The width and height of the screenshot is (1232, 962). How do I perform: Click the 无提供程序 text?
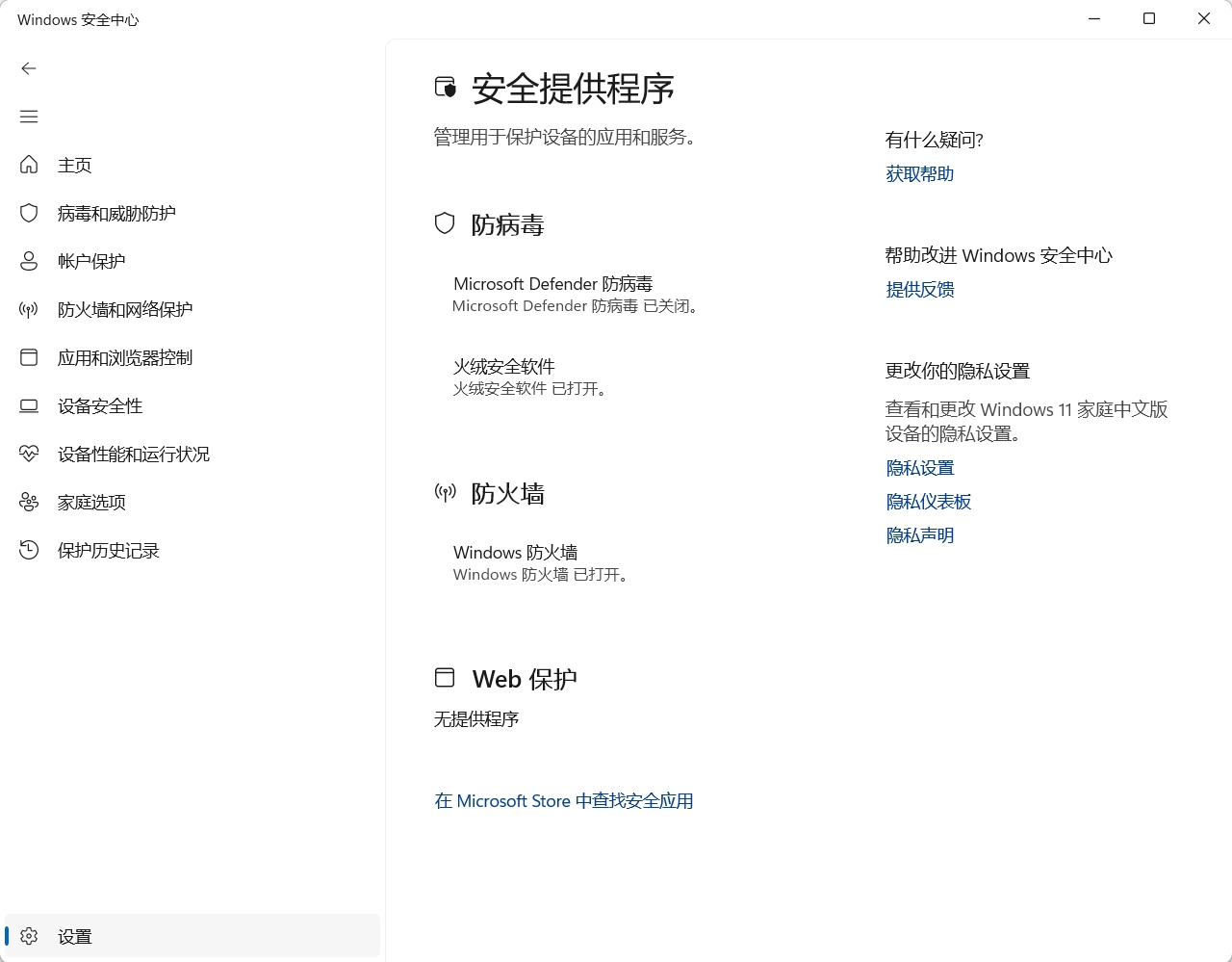click(x=476, y=719)
